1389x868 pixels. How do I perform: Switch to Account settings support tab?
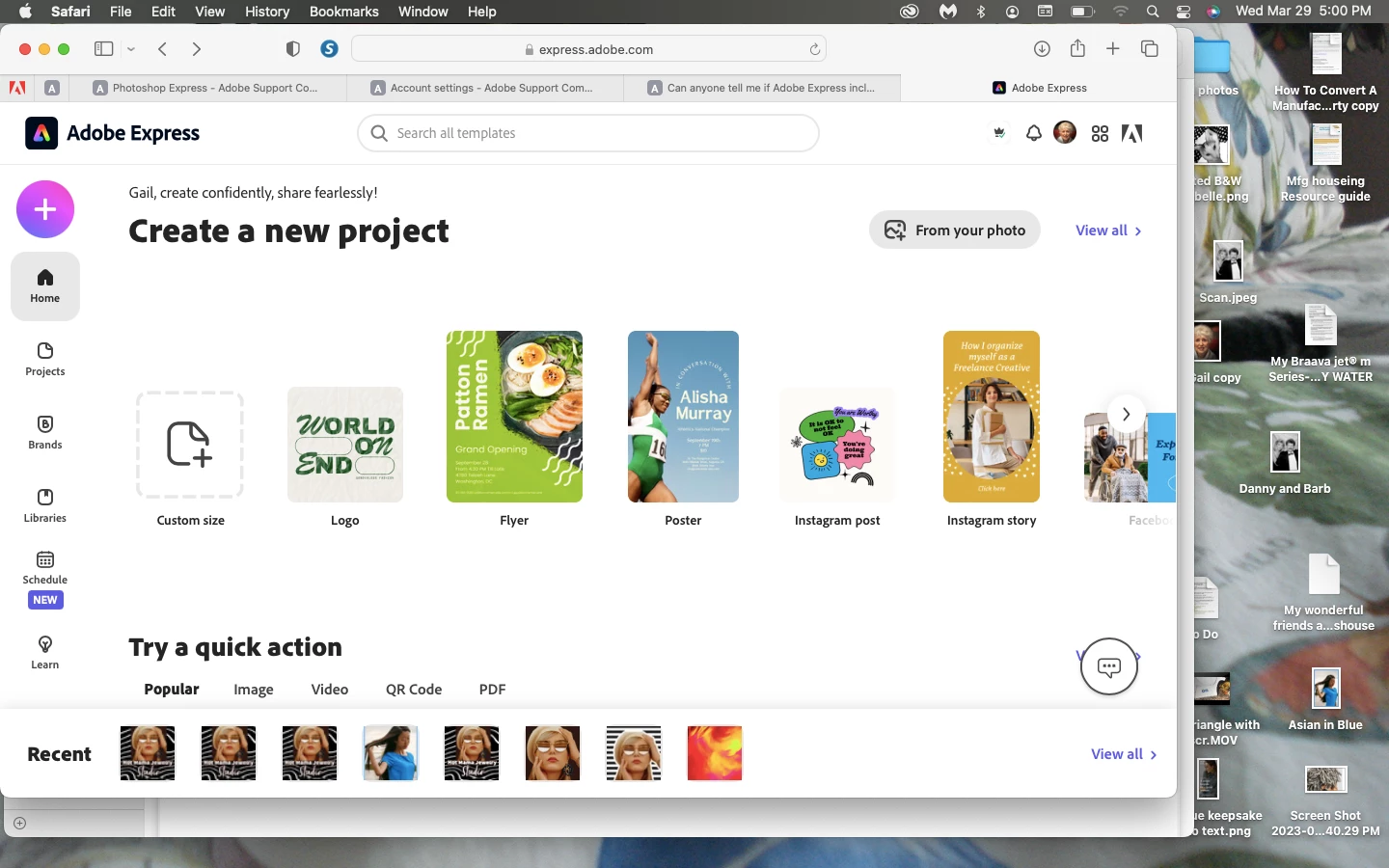point(484,88)
